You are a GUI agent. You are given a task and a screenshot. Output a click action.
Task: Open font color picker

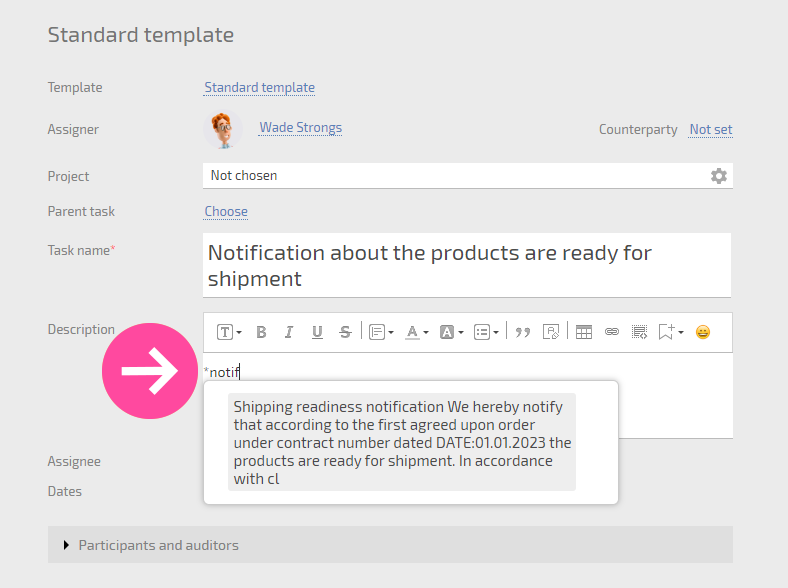tap(417, 332)
